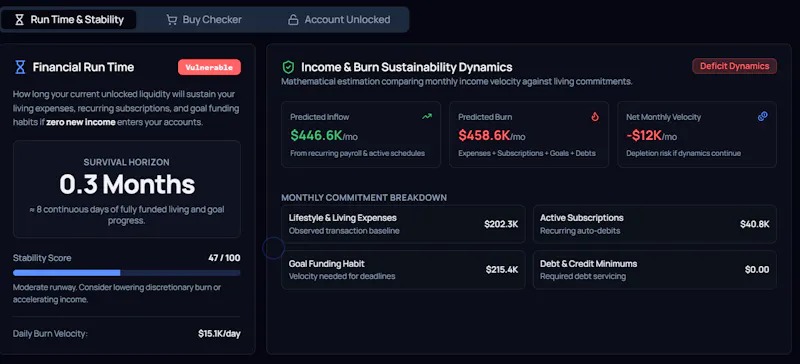This screenshot has height=364, width=800.
Task: Open the Lifestyle & Living Expenses row
Action: [403, 224]
